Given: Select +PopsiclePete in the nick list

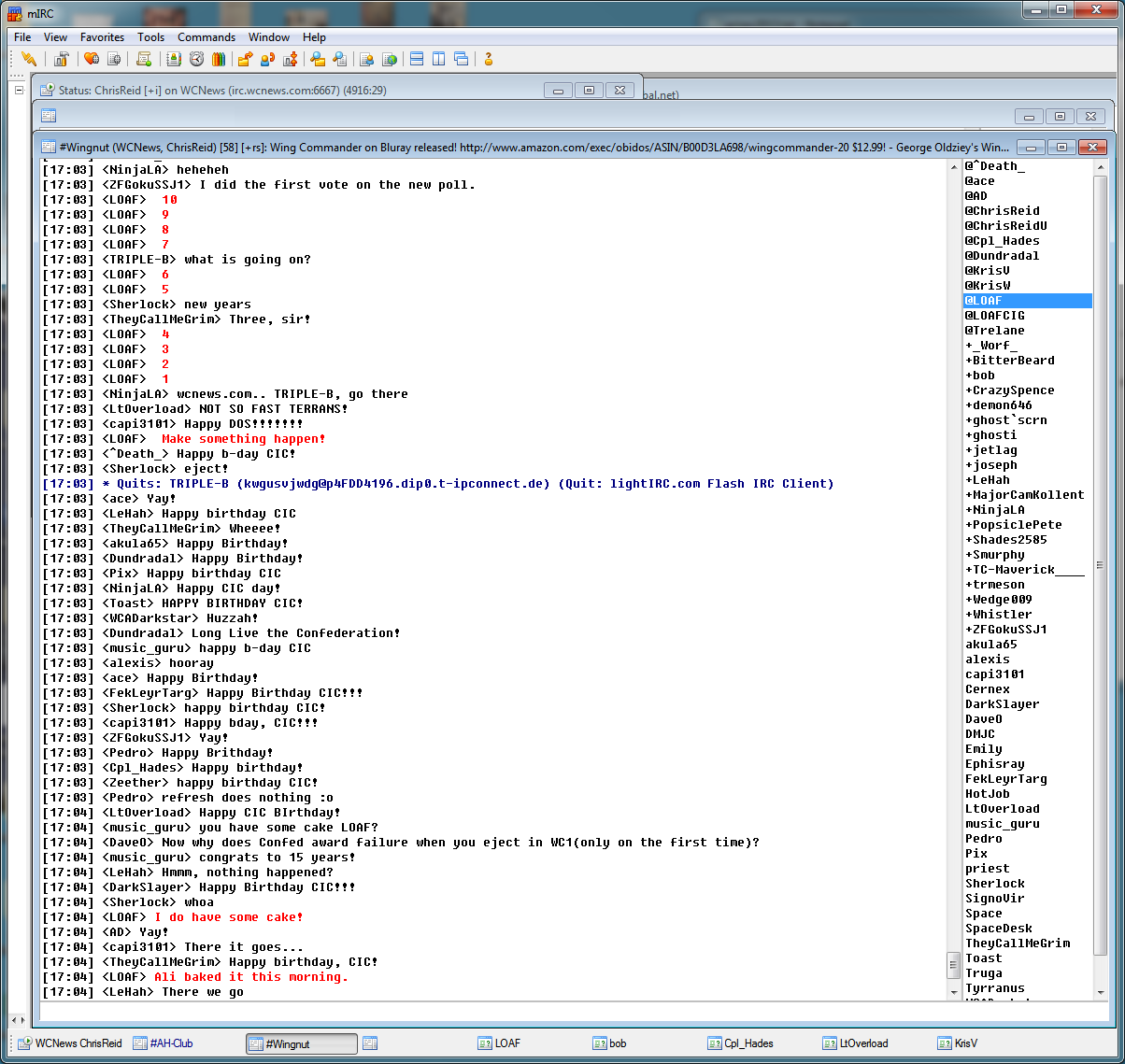Looking at the screenshot, I should pos(1013,525).
